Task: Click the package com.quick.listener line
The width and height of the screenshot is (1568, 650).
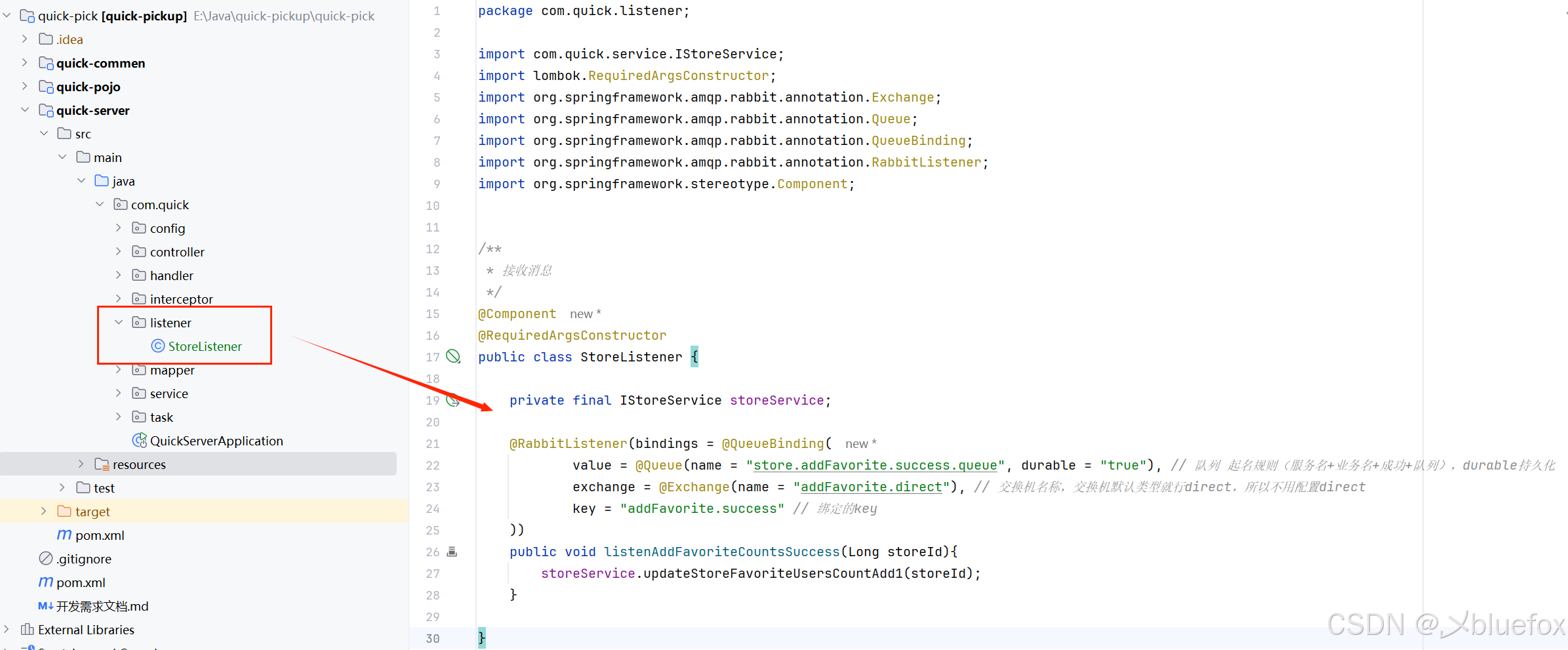Action: coord(584,10)
